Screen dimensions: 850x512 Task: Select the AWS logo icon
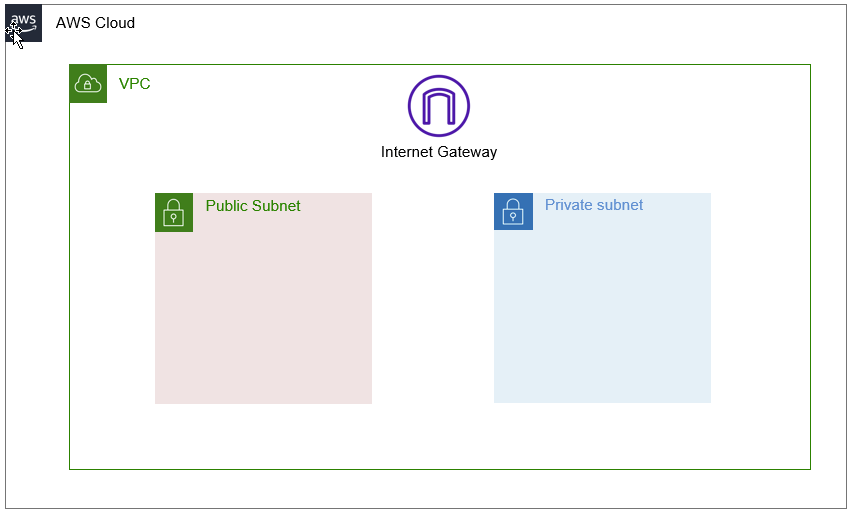click(23, 23)
